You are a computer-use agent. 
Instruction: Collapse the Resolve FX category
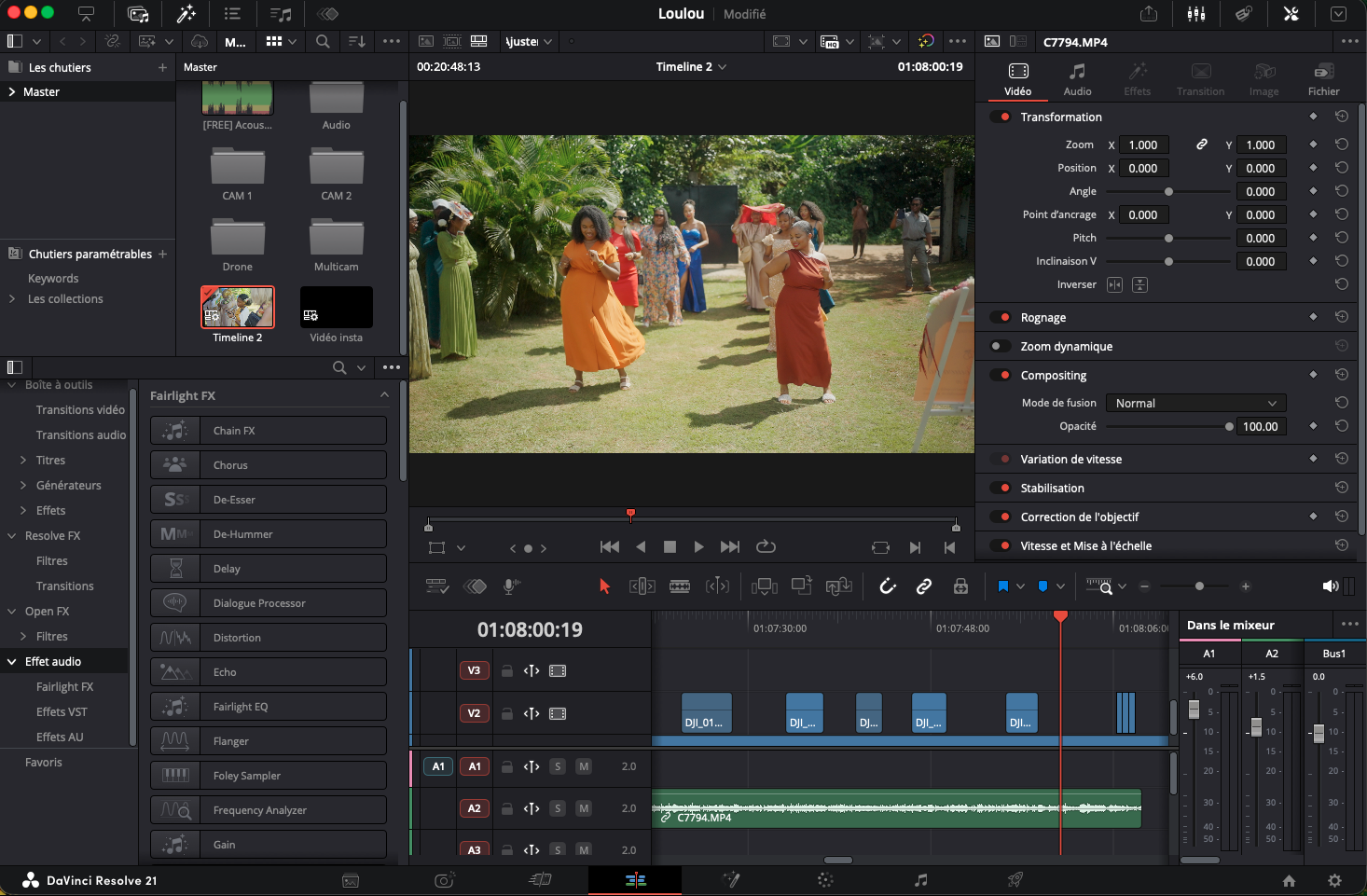tap(12, 536)
